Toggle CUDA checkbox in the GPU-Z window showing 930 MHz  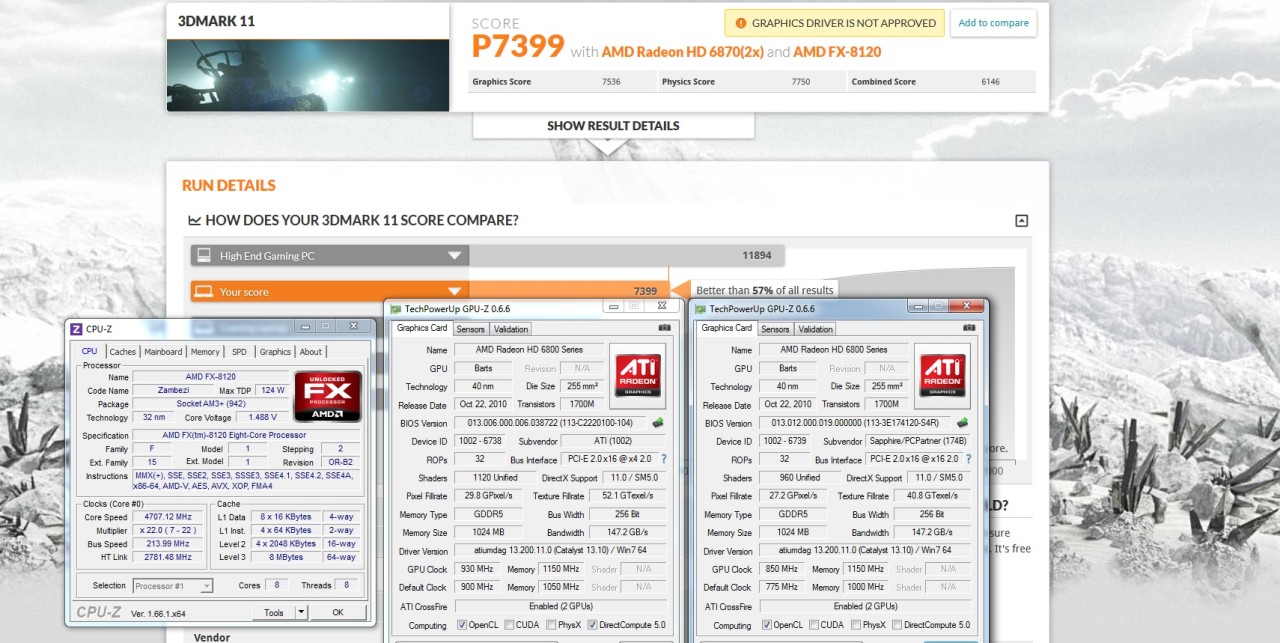pyautogui.click(x=509, y=625)
